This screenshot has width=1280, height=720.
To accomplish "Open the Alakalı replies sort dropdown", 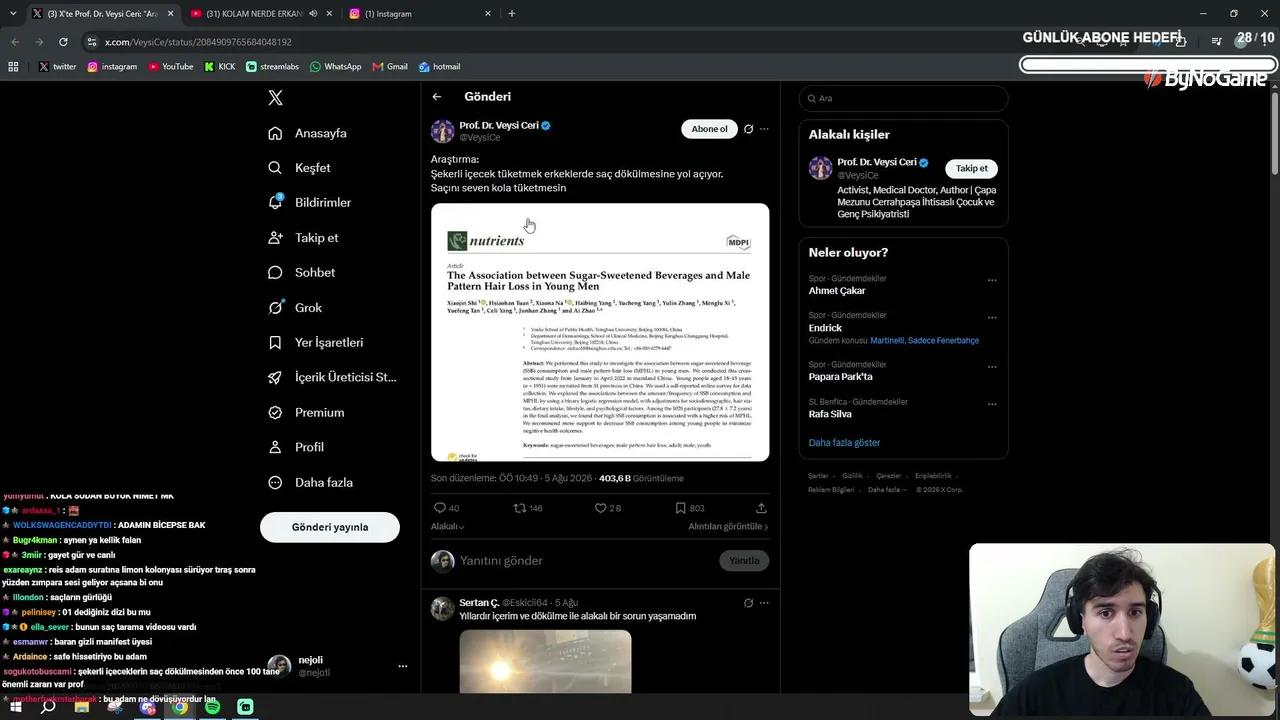I will click(x=447, y=526).
